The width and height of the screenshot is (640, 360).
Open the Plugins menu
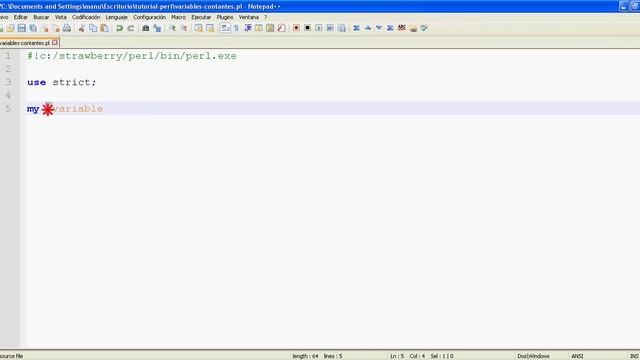224,17
